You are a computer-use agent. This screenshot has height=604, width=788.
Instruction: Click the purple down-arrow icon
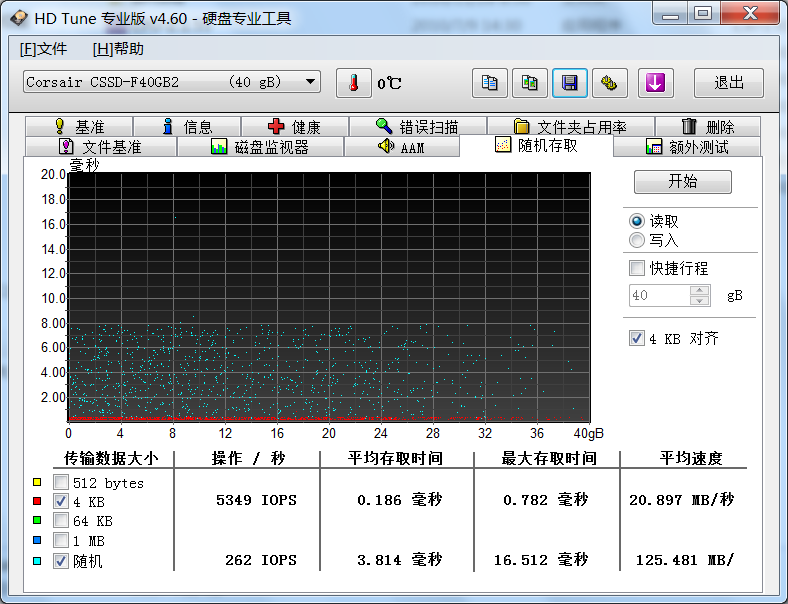pyautogui.click(x=655, y=83)
